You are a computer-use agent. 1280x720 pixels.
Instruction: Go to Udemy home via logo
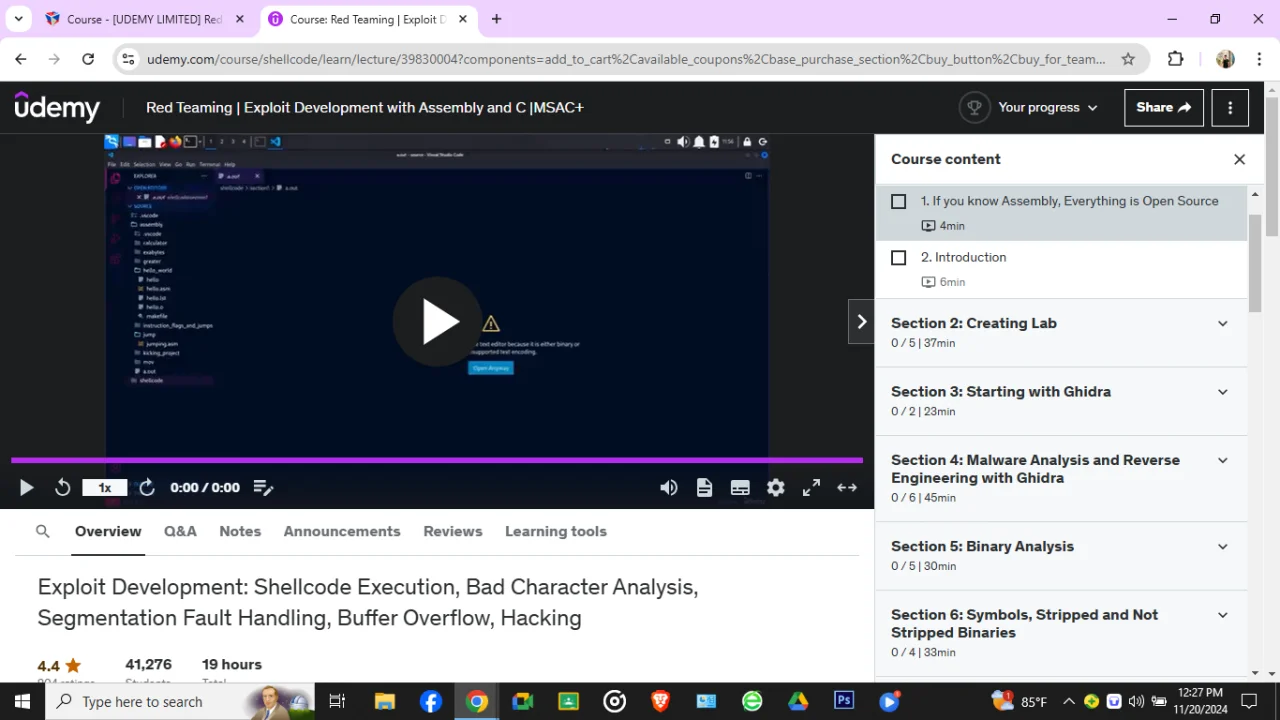(x=57, y=107)
